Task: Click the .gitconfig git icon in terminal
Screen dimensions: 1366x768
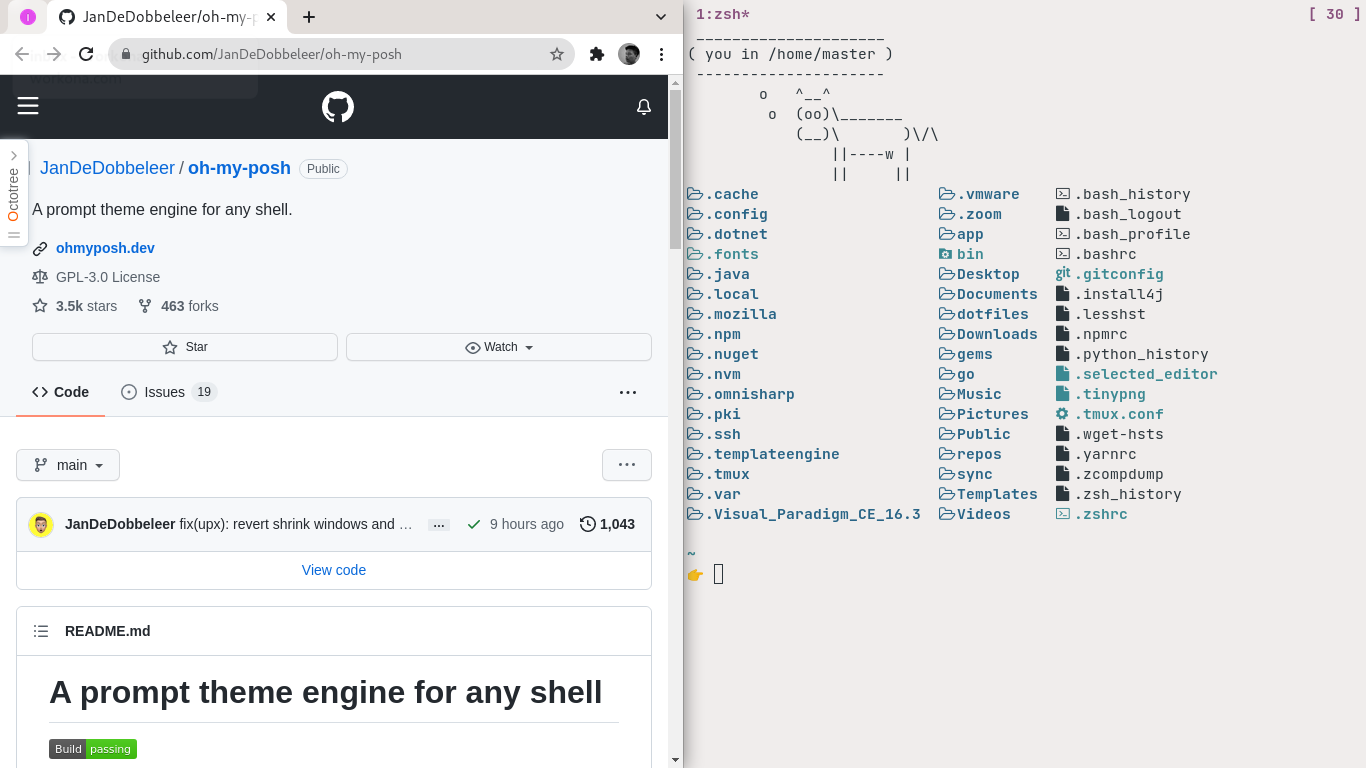Action: 1063,273
